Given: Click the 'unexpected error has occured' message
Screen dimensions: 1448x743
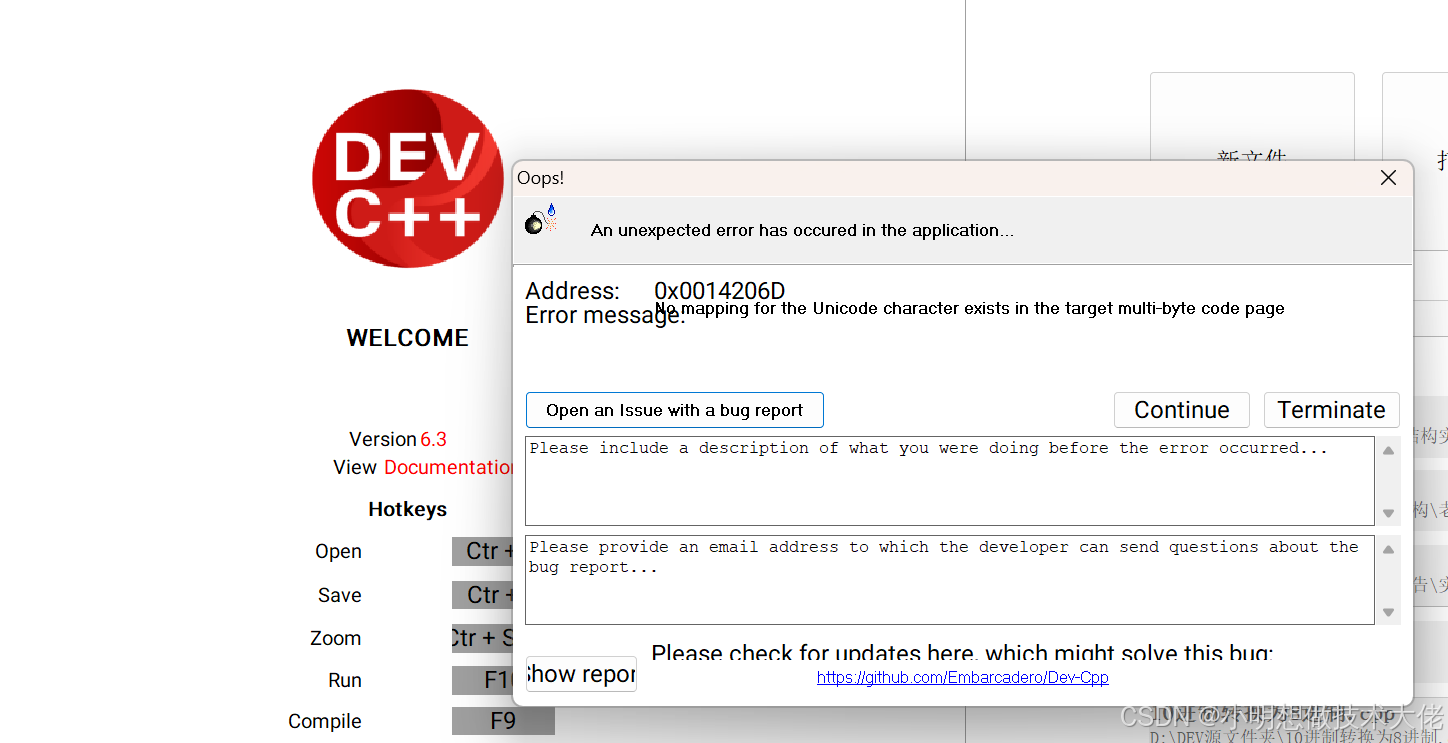Looking at the screenshot, I should (802, 230).
